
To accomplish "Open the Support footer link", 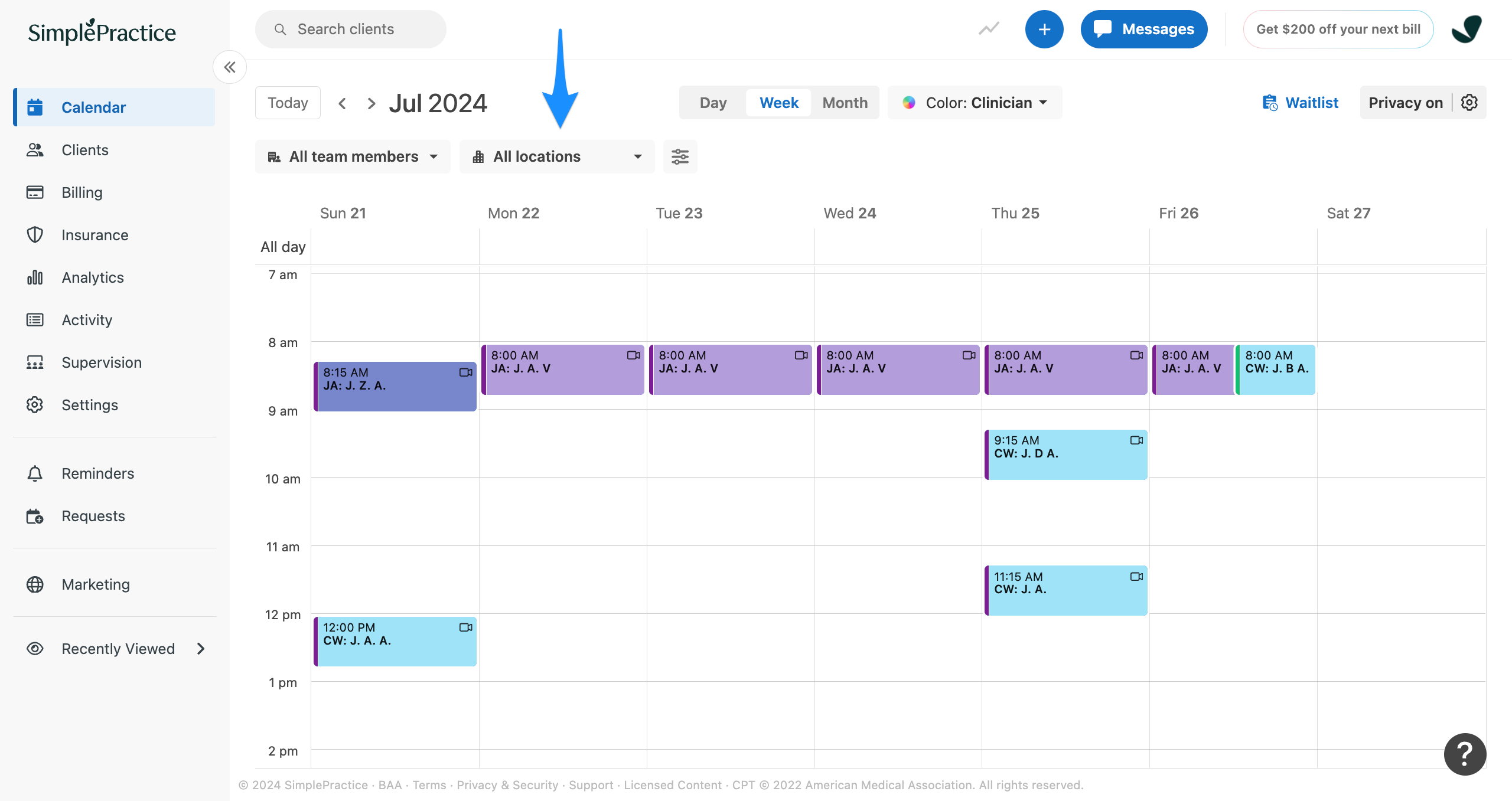I will tap(591, 785).
